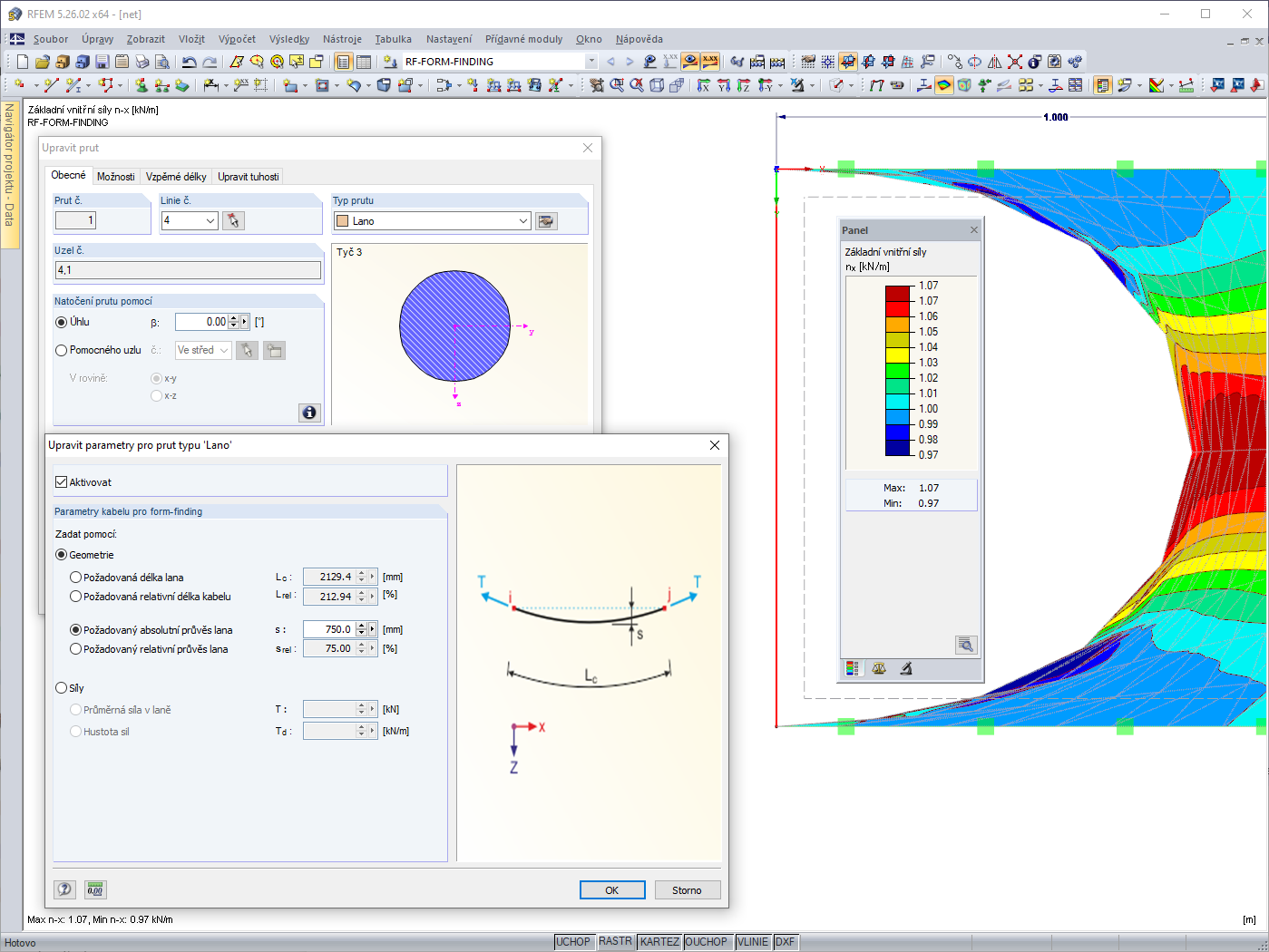1269x952 pixels.
Task: Toggle the DXF status bar button
Action: point(785,942)
